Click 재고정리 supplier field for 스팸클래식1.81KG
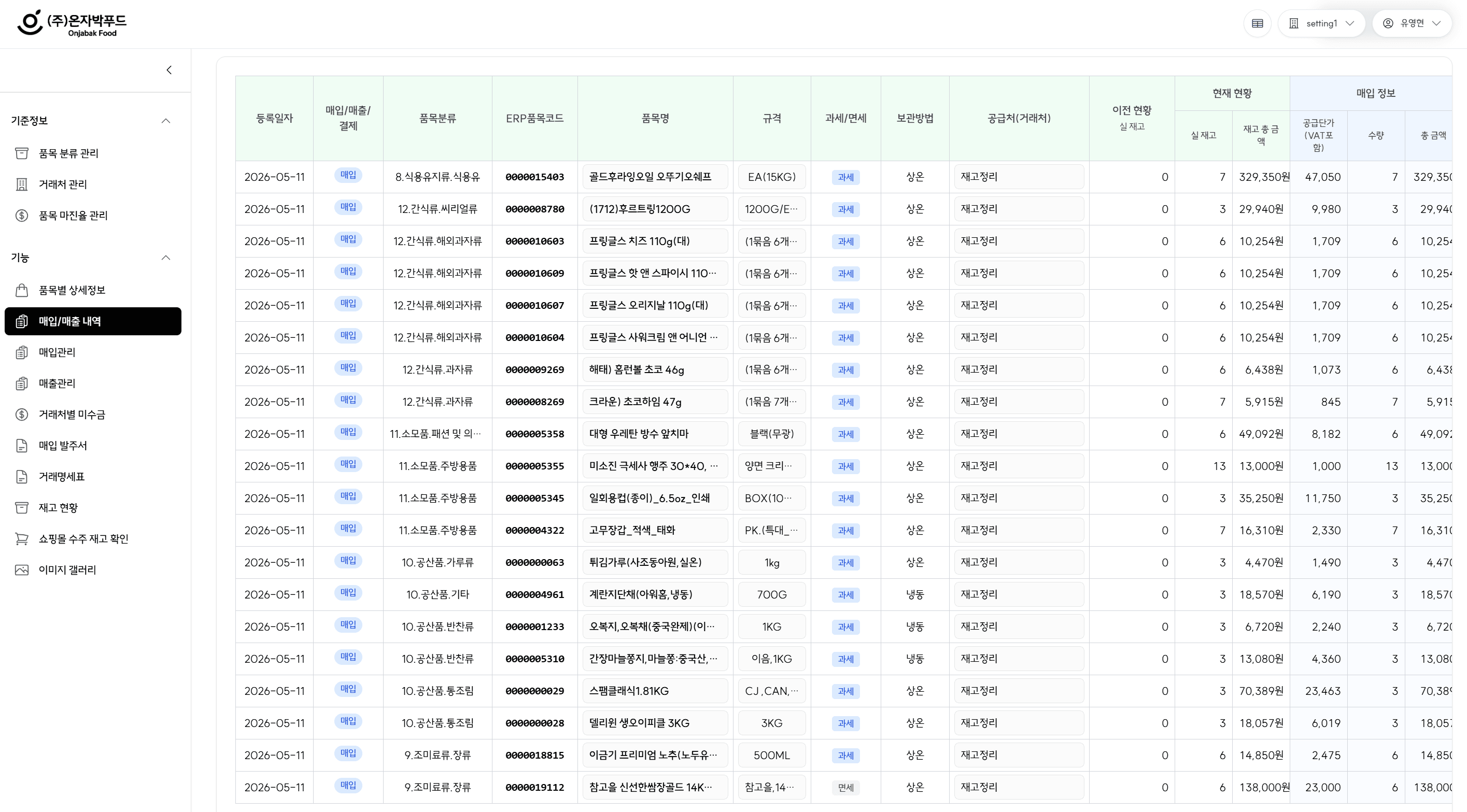Viewport: 1467px width, 812px height. (1019, 691)
